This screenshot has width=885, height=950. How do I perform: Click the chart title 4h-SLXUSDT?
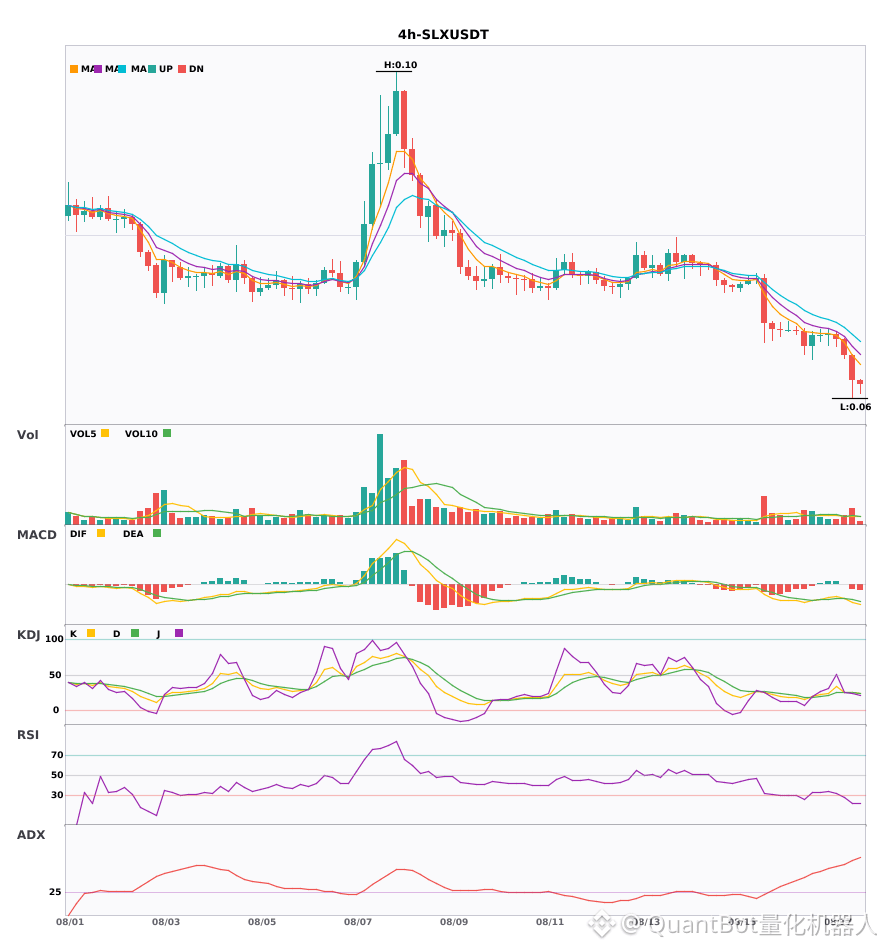(443, 35)
